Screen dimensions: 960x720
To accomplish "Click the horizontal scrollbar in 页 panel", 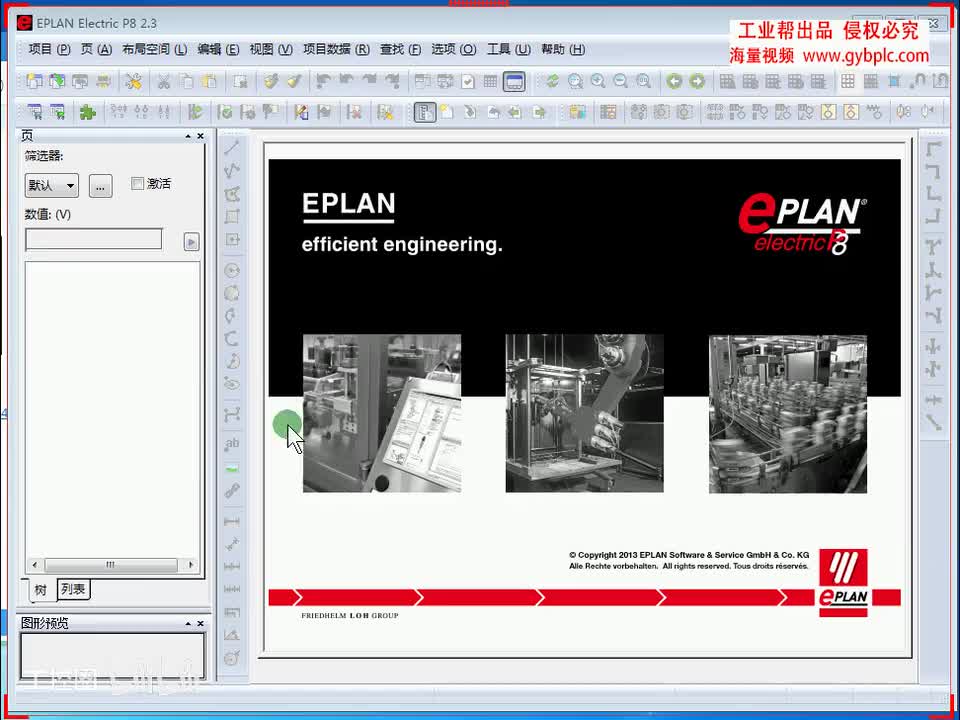I will pos(111,564).
